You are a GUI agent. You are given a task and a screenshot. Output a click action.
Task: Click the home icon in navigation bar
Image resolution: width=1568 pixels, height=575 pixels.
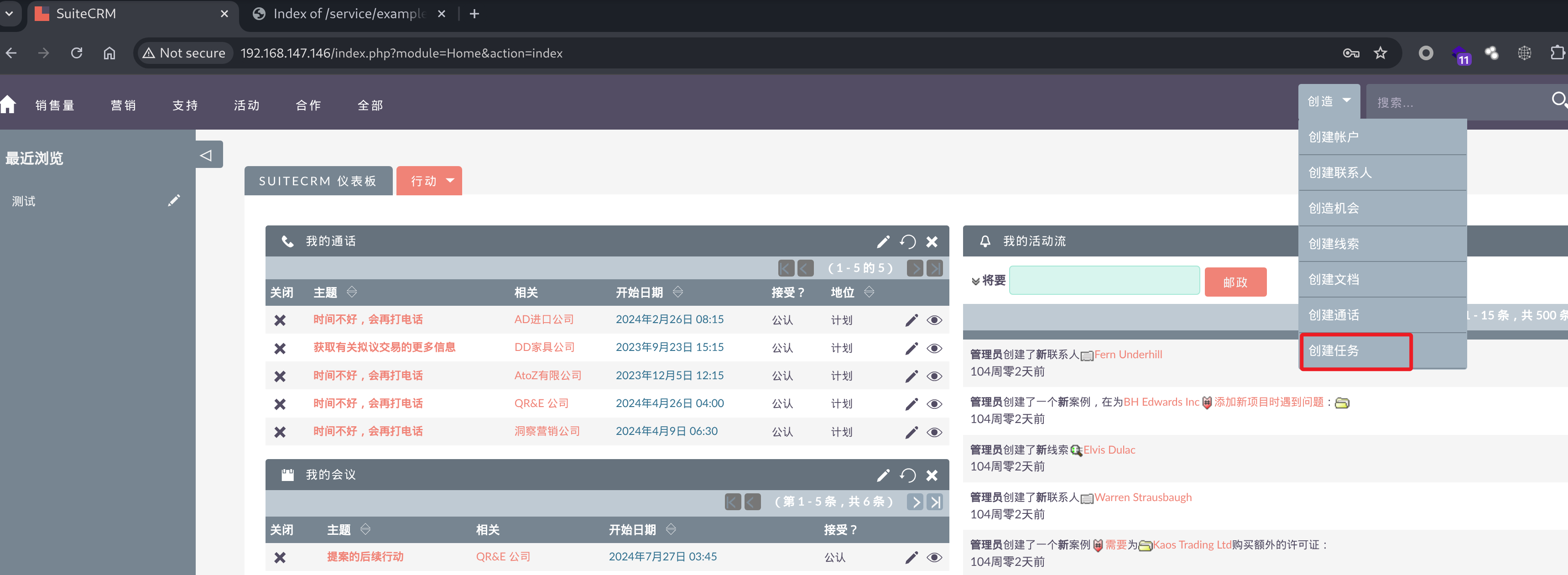pos(9,105)
